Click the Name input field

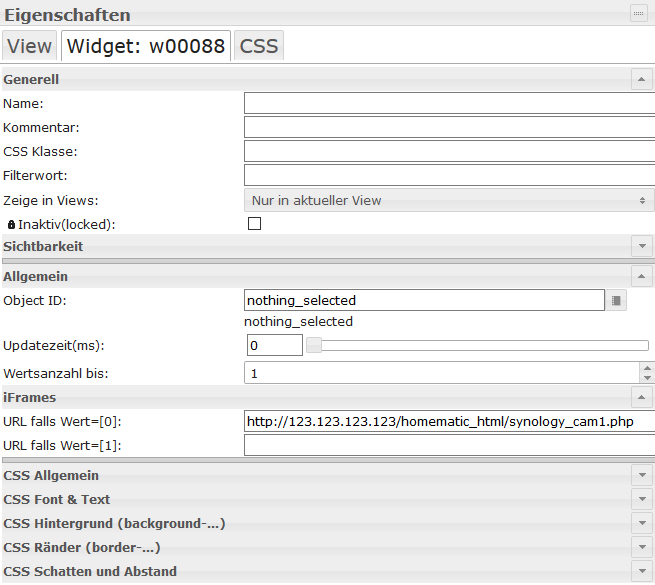coord(449,103)
